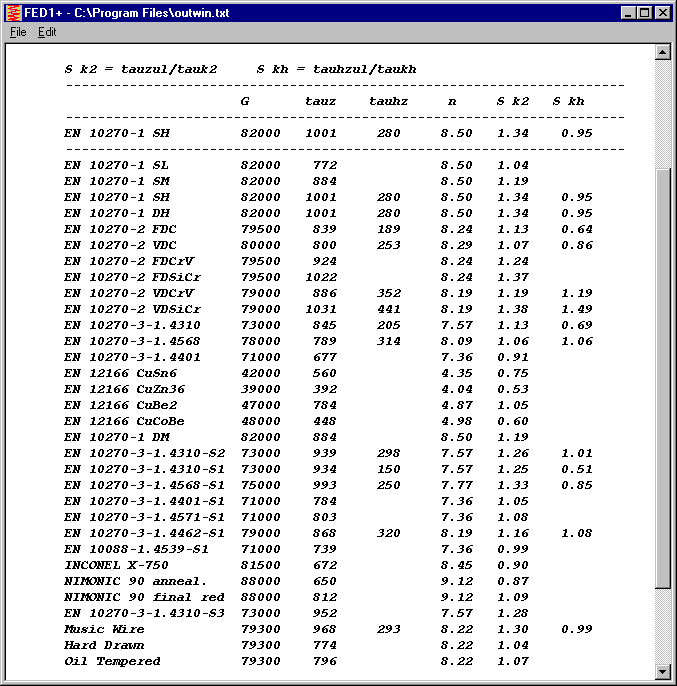
Task: Minimize the FED1+ window
Action: pyautogui.click(x=628, y=12)
